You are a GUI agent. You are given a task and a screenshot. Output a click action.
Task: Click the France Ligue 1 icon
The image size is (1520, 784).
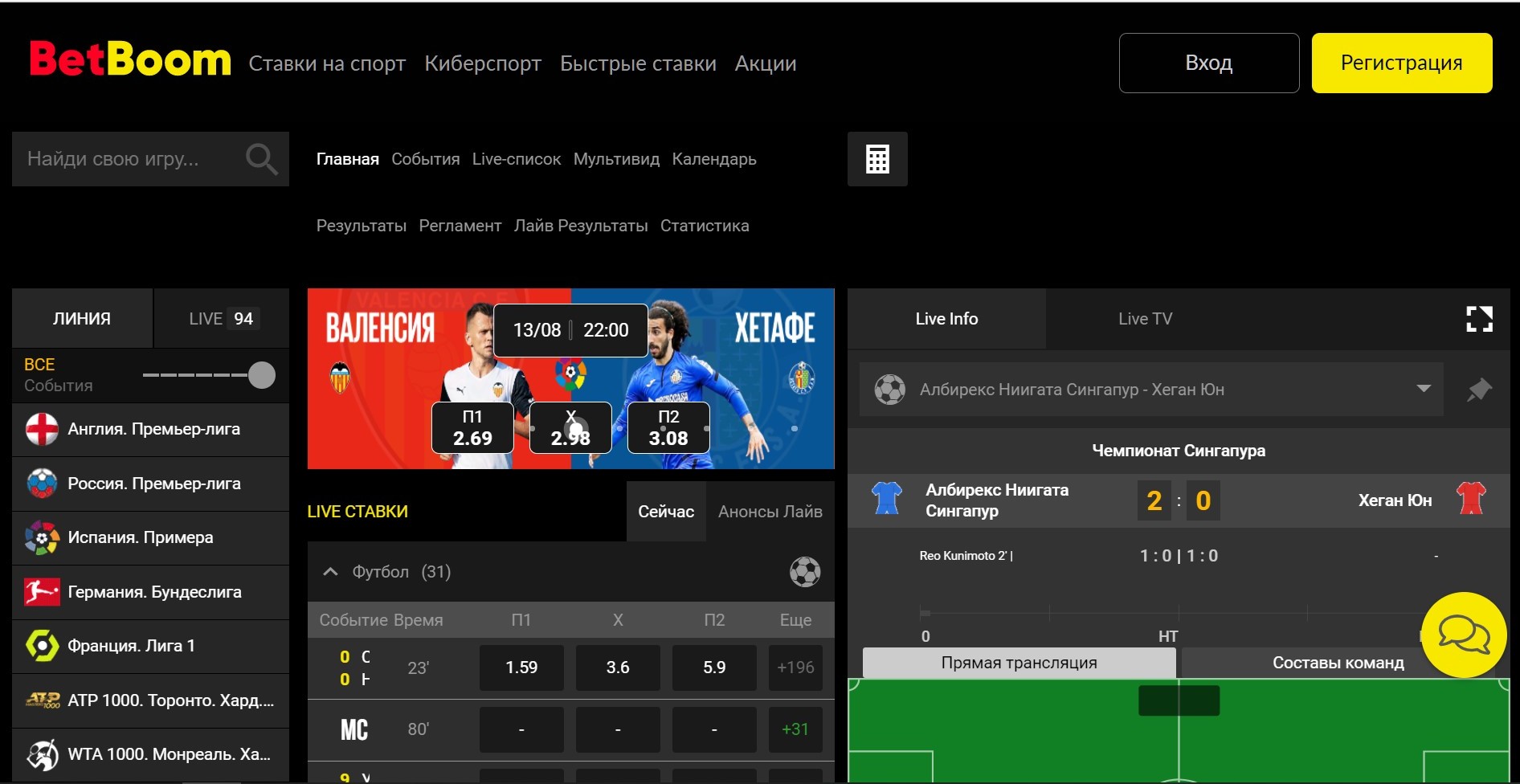42,646
